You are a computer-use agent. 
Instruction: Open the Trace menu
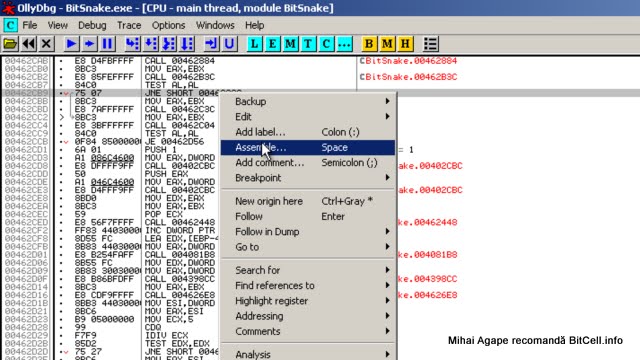click(x=129, y=25)
